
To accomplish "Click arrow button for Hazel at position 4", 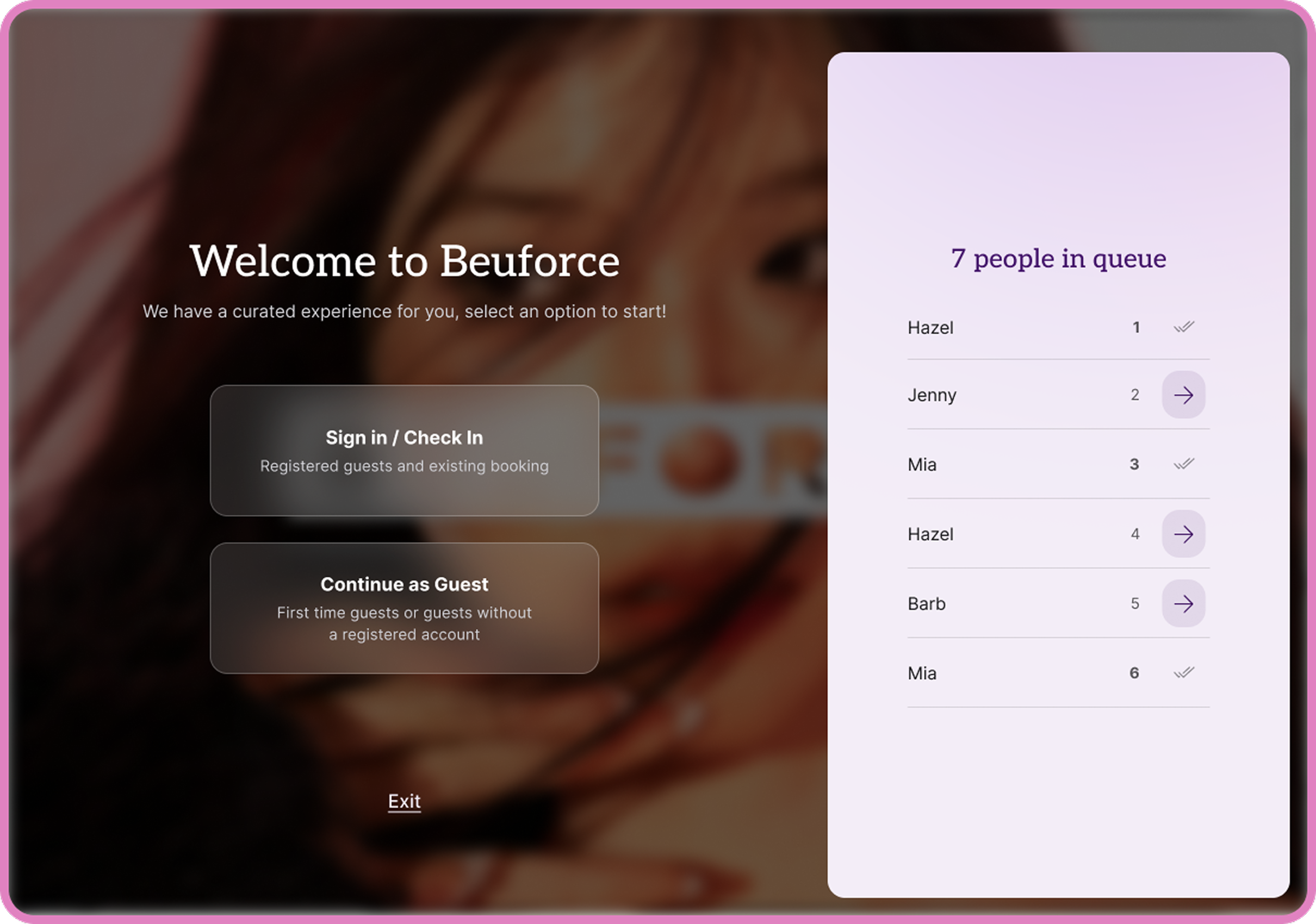I will pyautogui.click(x=1183, y=534).
